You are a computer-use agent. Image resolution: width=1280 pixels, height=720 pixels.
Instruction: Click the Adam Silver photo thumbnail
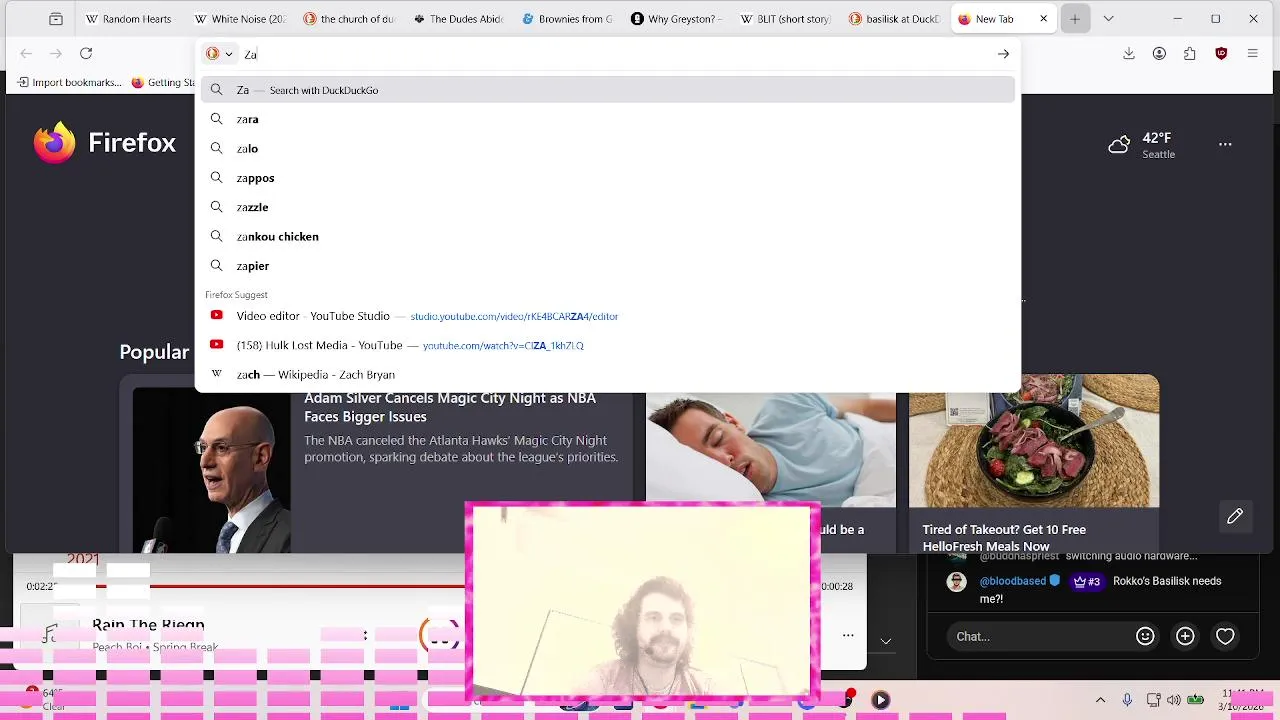coord(212,470)
